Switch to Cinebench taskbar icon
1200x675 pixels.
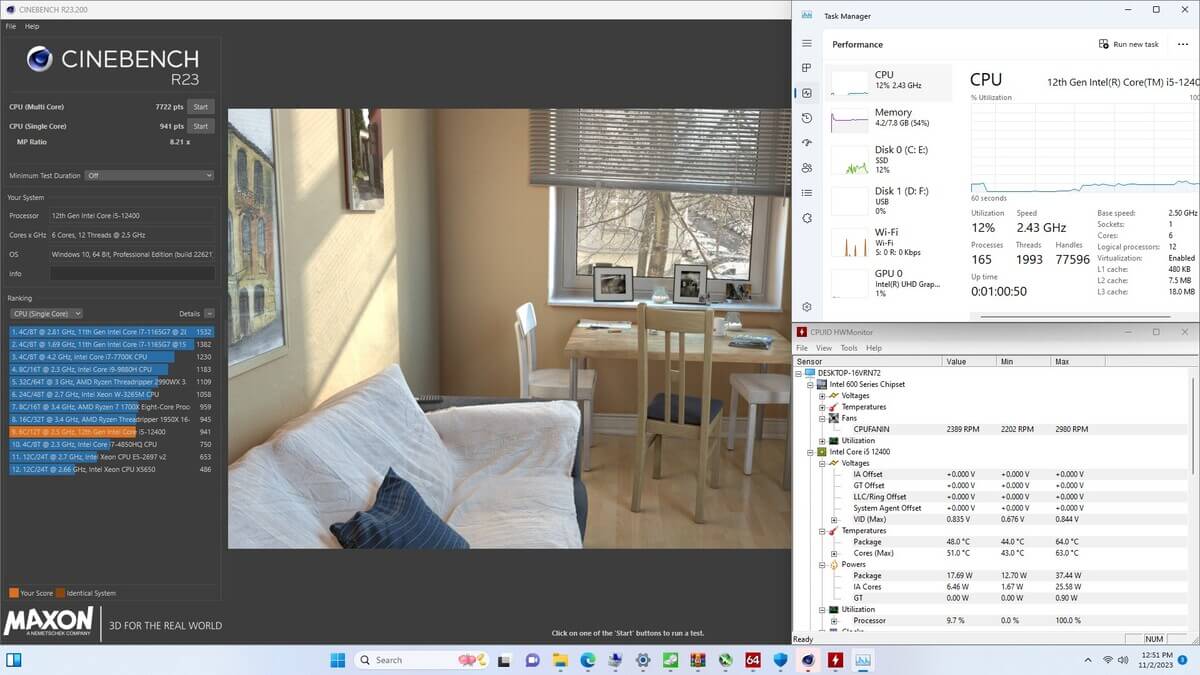click(x=808, y=660)
